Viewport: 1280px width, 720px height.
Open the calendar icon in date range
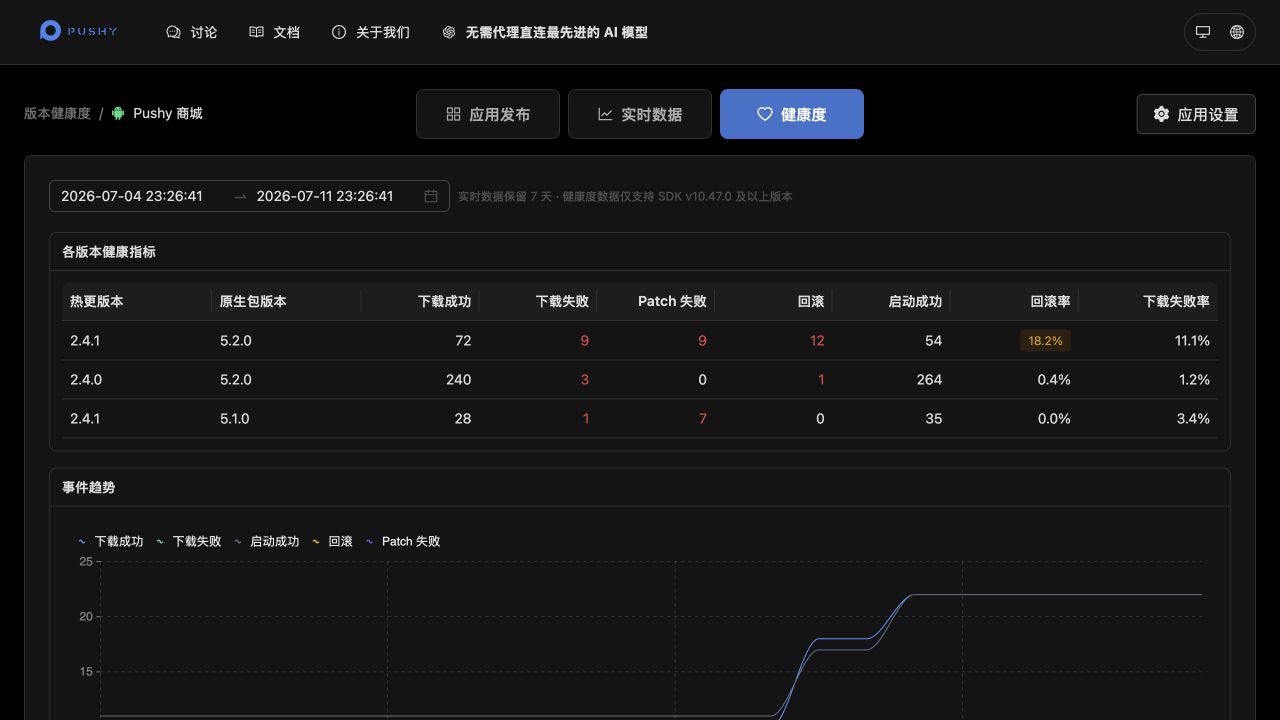[431, 196]
